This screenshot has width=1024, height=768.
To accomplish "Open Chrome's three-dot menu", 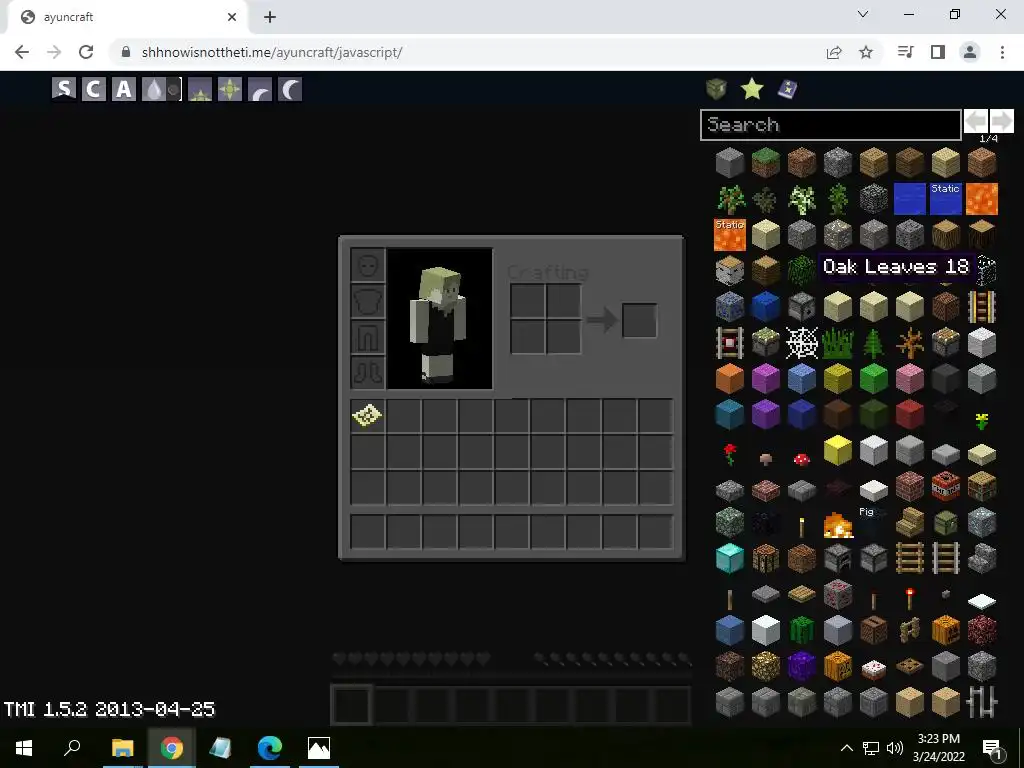I will (x=1002, y=52).
